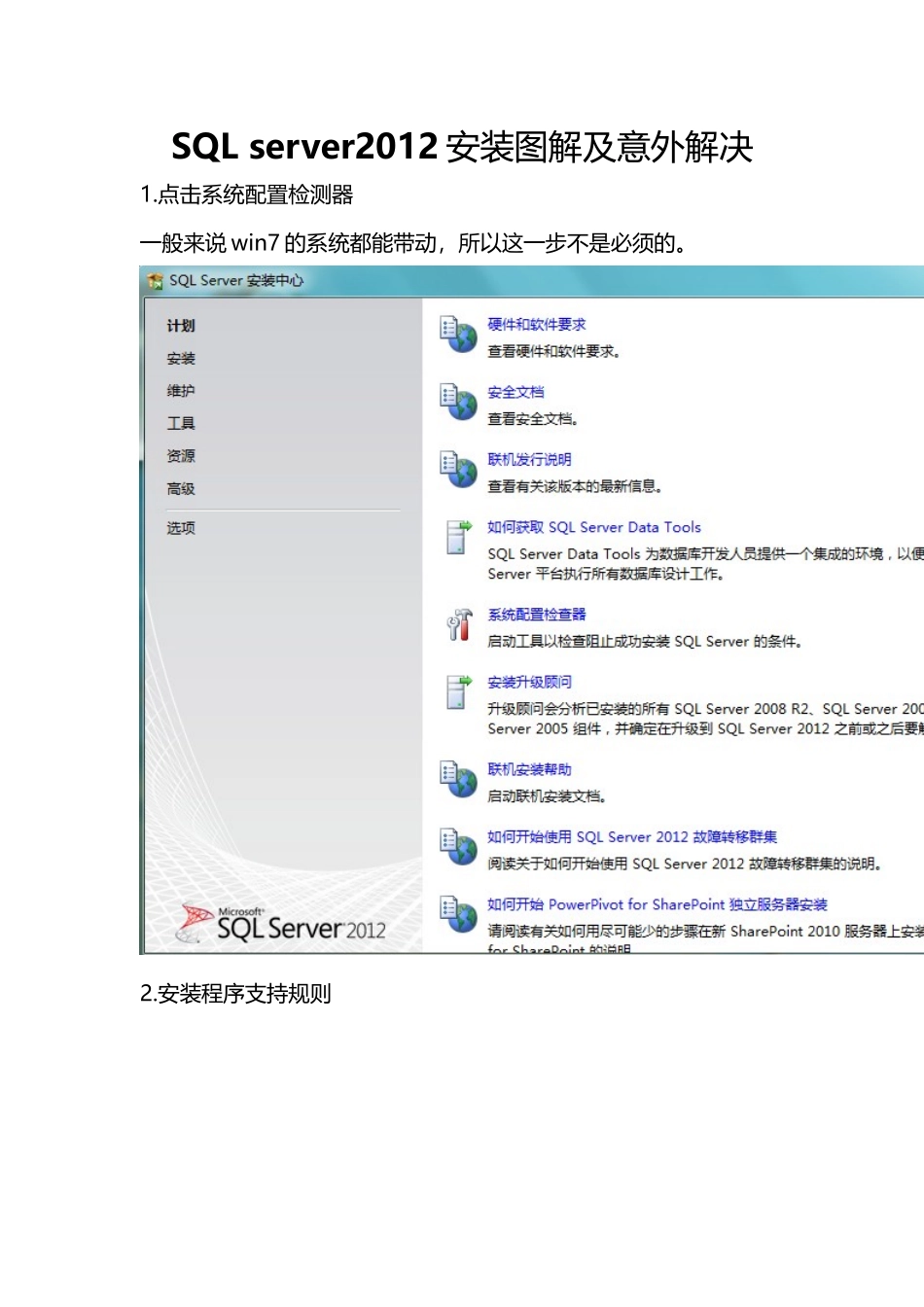Switch to the 安装 sidebar tab

pos(181,359)
